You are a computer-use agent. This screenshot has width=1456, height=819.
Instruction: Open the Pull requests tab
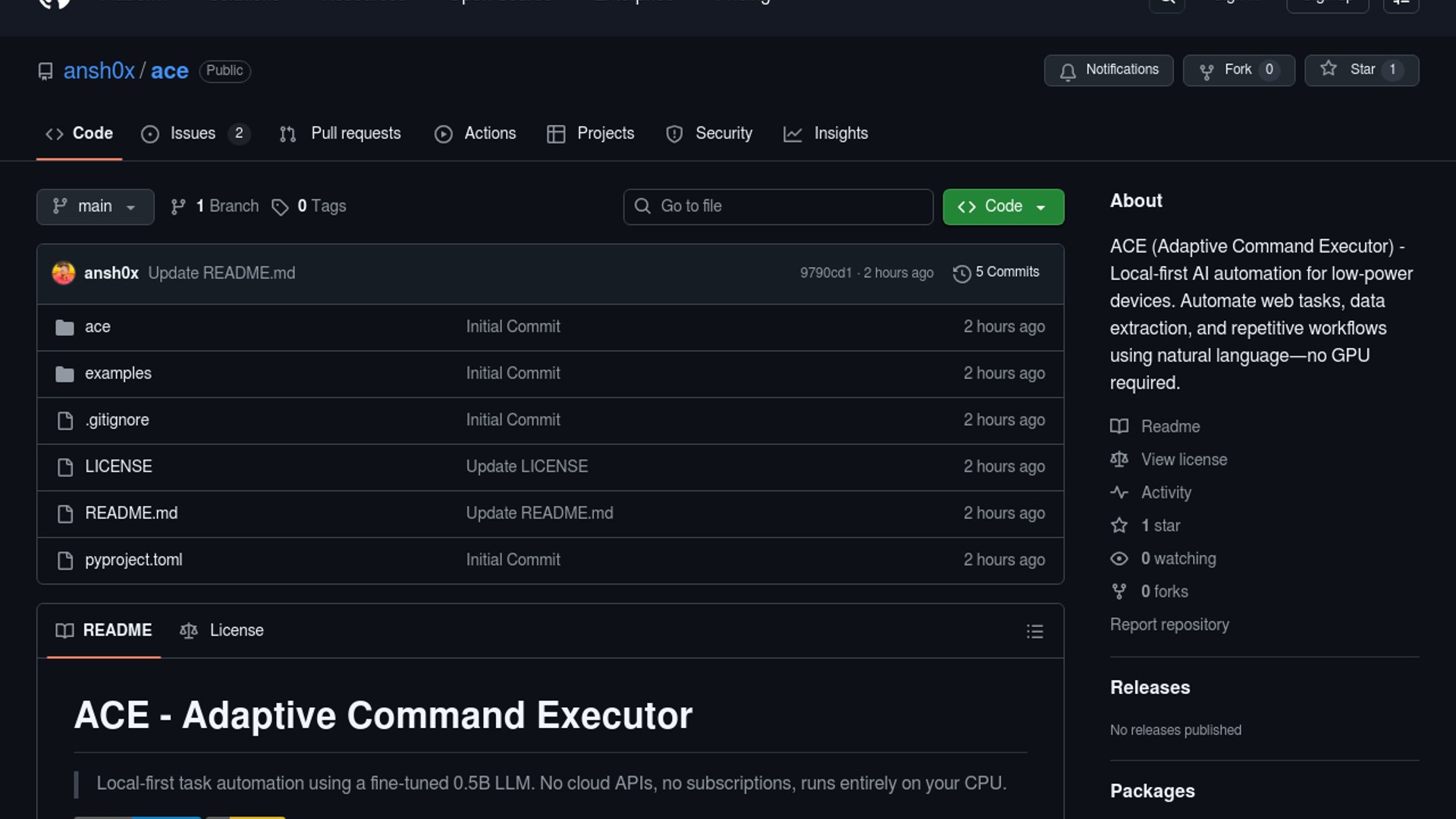(x=356, y=133)
